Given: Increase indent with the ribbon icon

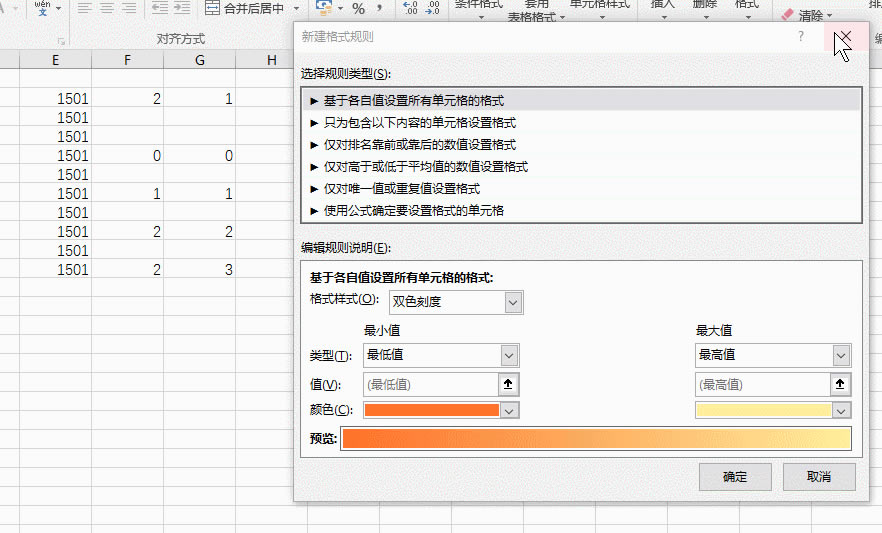Looking at the screenshot, I should [x=182, y=8].
